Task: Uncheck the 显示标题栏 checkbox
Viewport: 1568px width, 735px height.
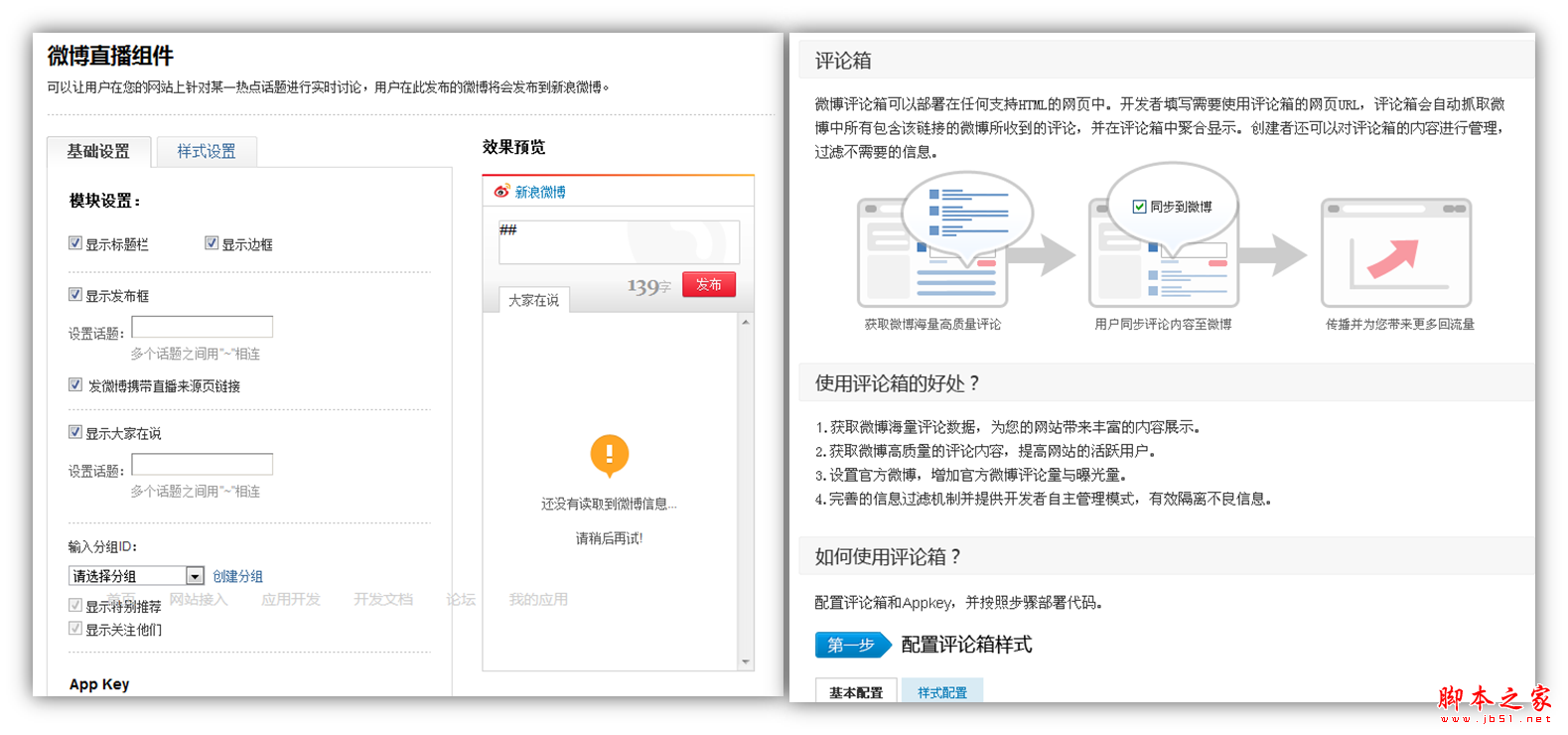Action: coord(75,243)
